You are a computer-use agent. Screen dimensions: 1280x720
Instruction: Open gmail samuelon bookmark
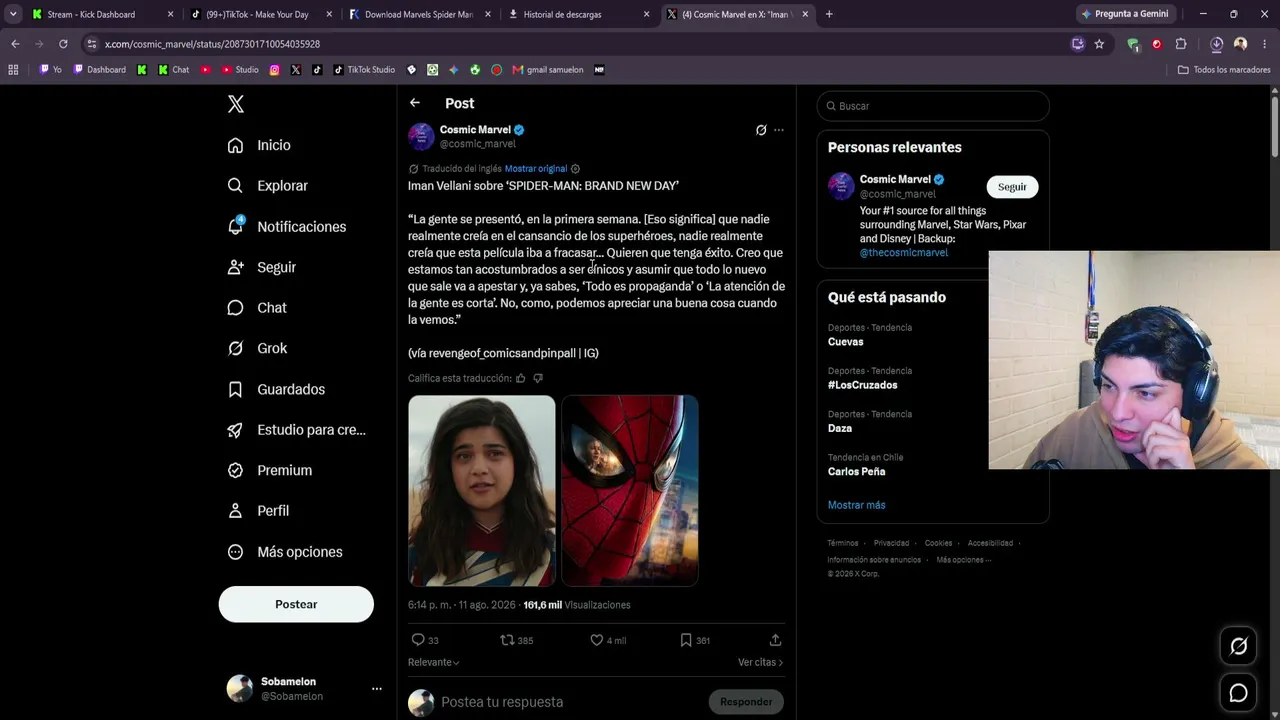point(548,70)
